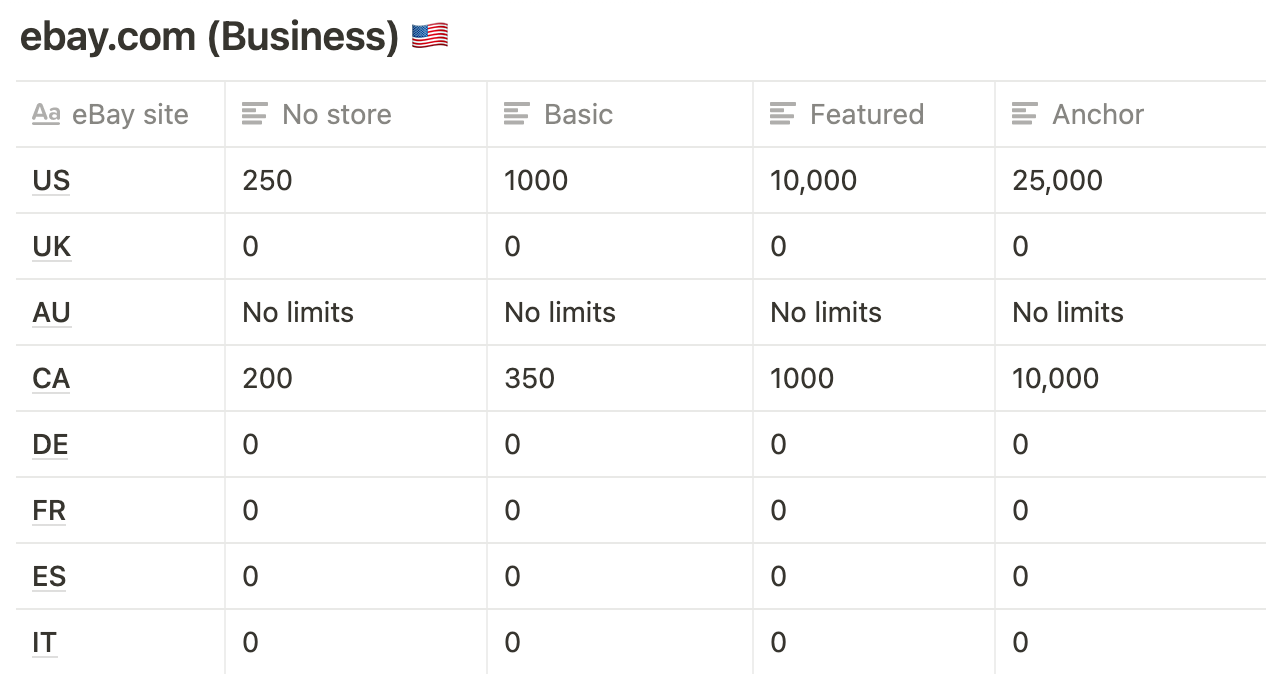
Task: Click the US flag emoji in the title
Action: tap(430, 37)
